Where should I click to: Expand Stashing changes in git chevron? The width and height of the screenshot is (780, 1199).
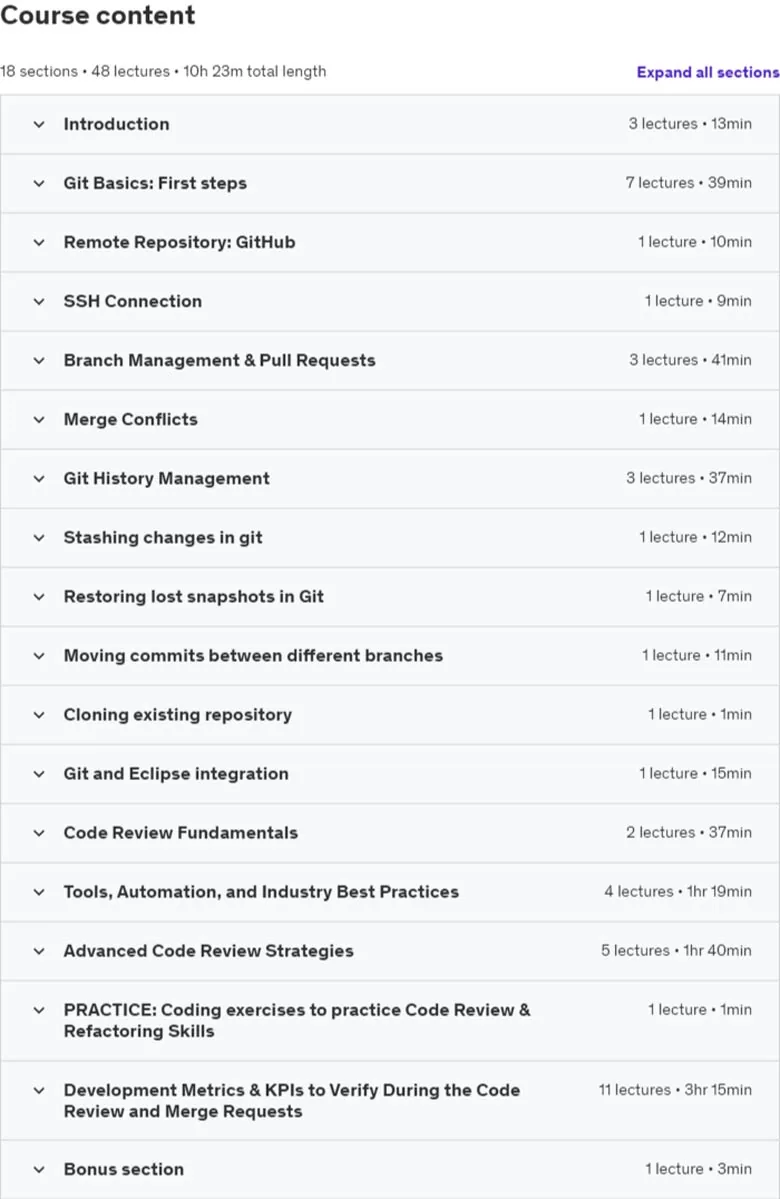tap(39, 538)
